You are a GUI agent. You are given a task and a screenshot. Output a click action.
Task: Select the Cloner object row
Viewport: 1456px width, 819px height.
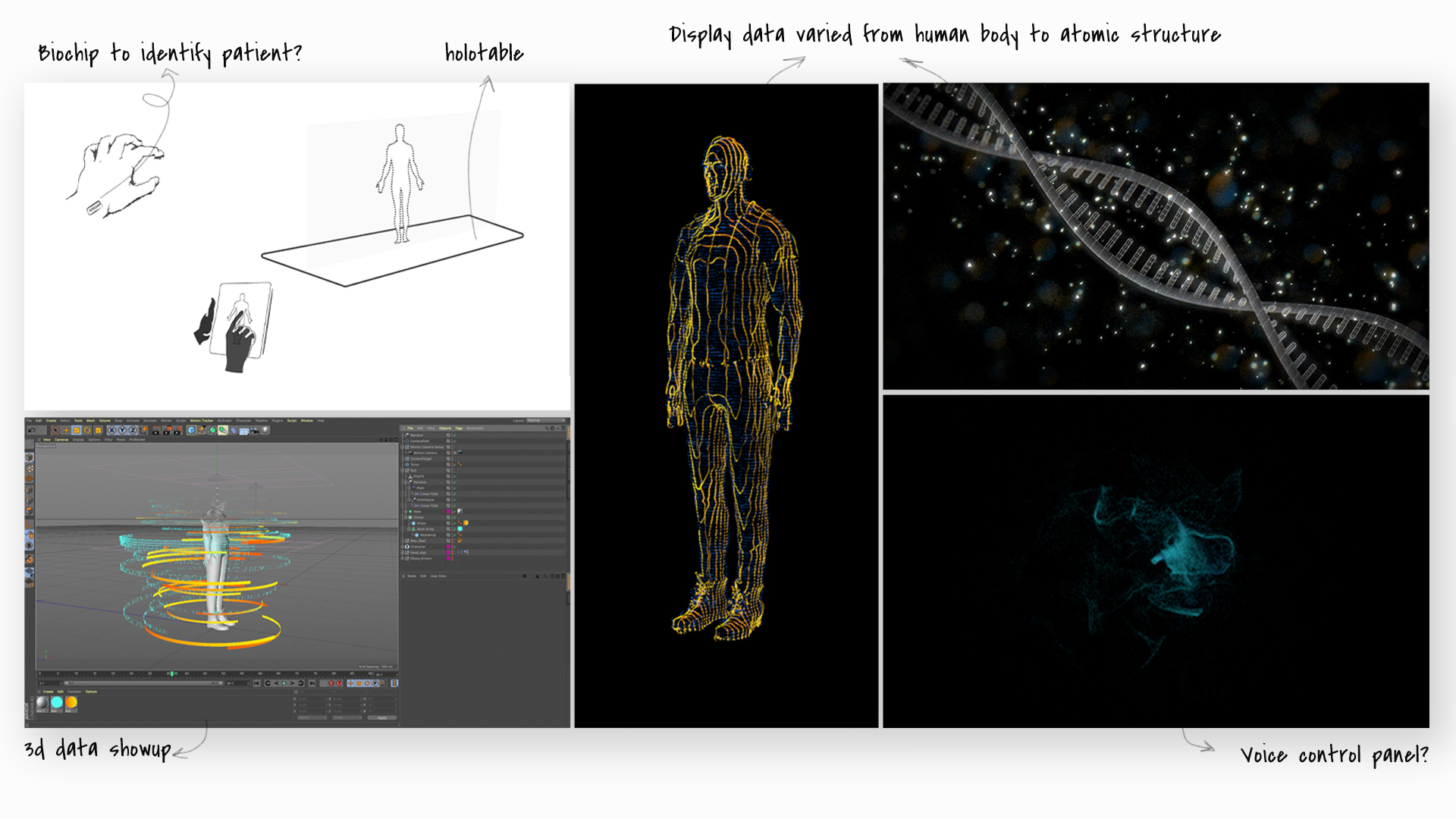point(482,517)
